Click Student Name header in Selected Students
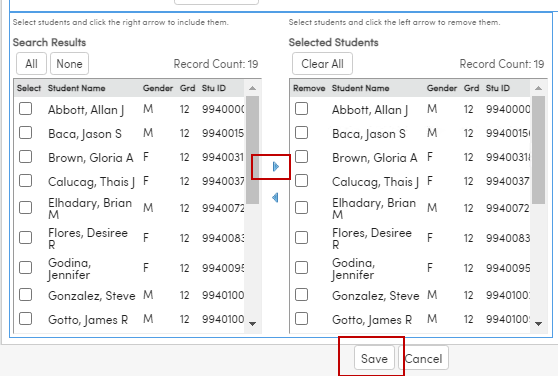This screenshot has height=376, width=558. pos(360,88)
